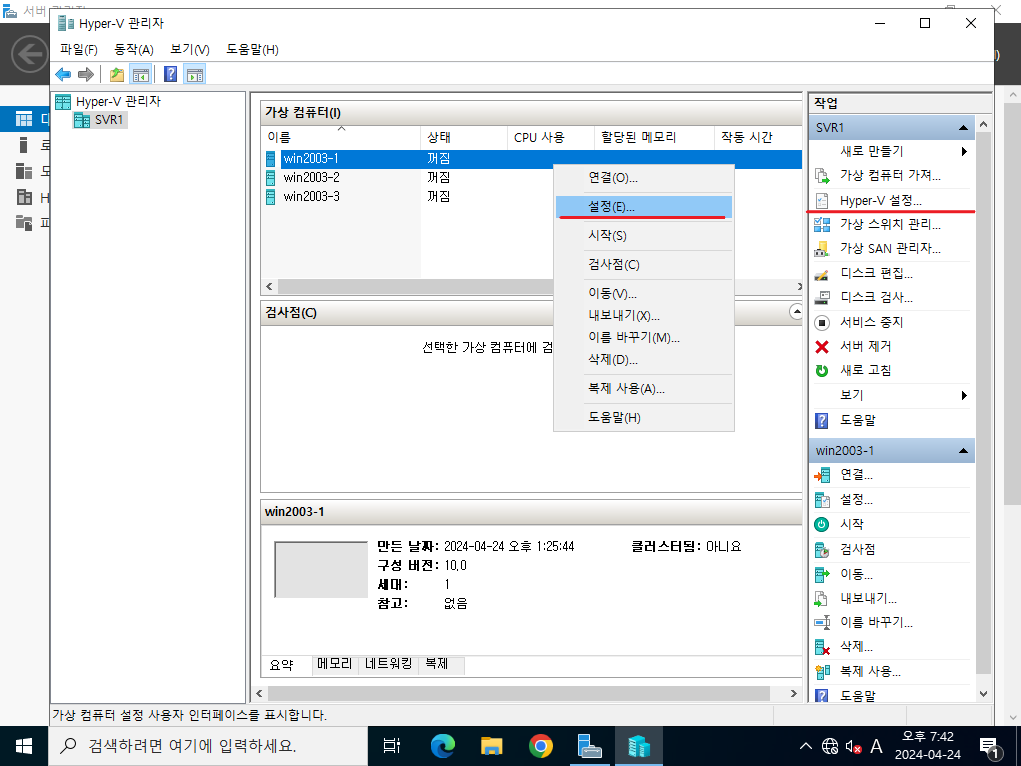This screenshot has height=766, width=1021.
Task: Choose 삭제(D)... from the context menu
Action: 644,360
